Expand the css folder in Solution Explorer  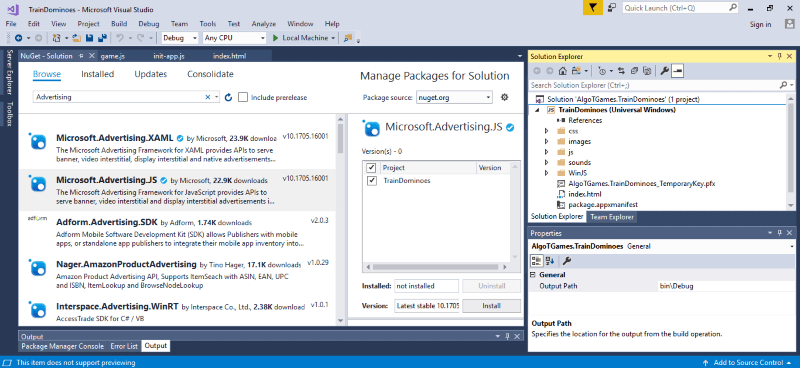[546, 131]
